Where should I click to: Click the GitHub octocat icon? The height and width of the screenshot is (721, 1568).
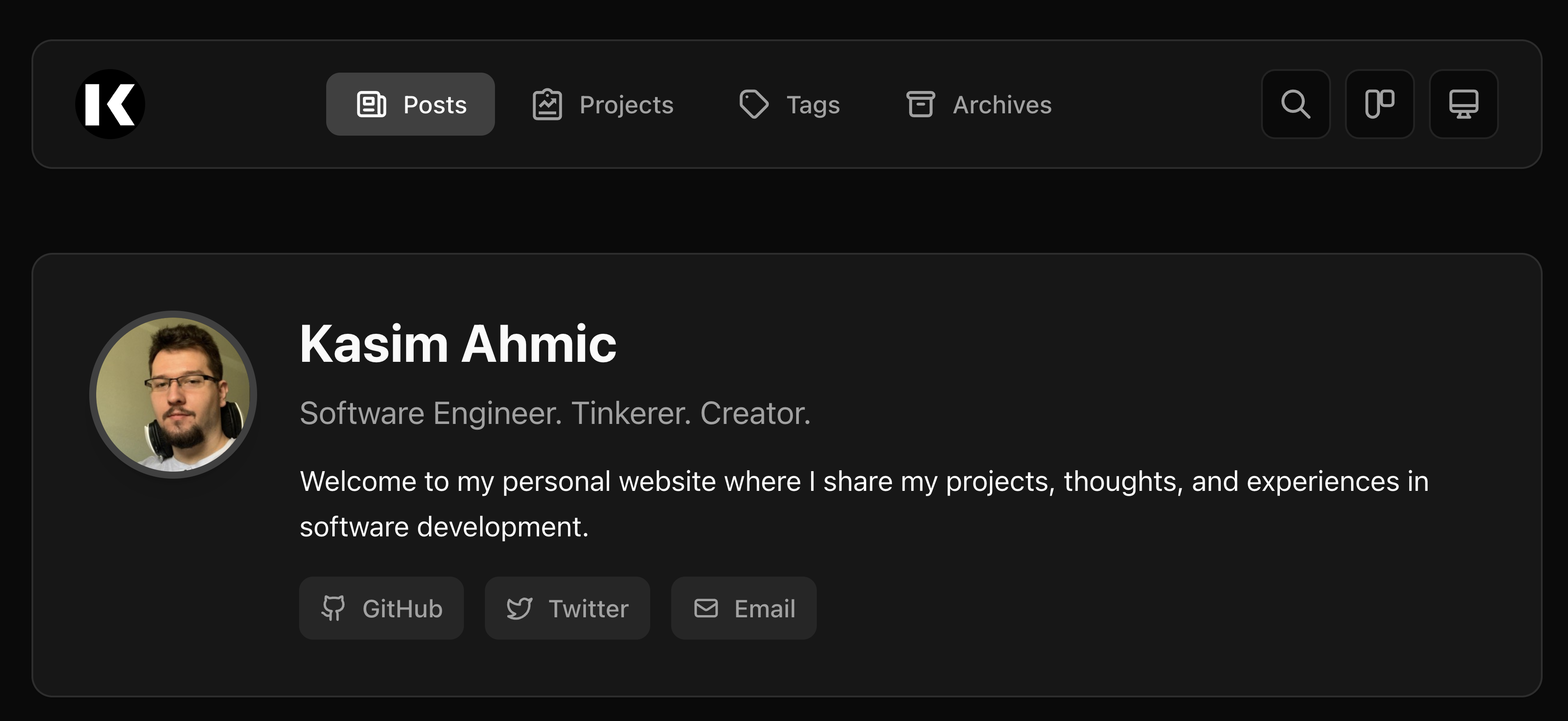pos(334,608)
